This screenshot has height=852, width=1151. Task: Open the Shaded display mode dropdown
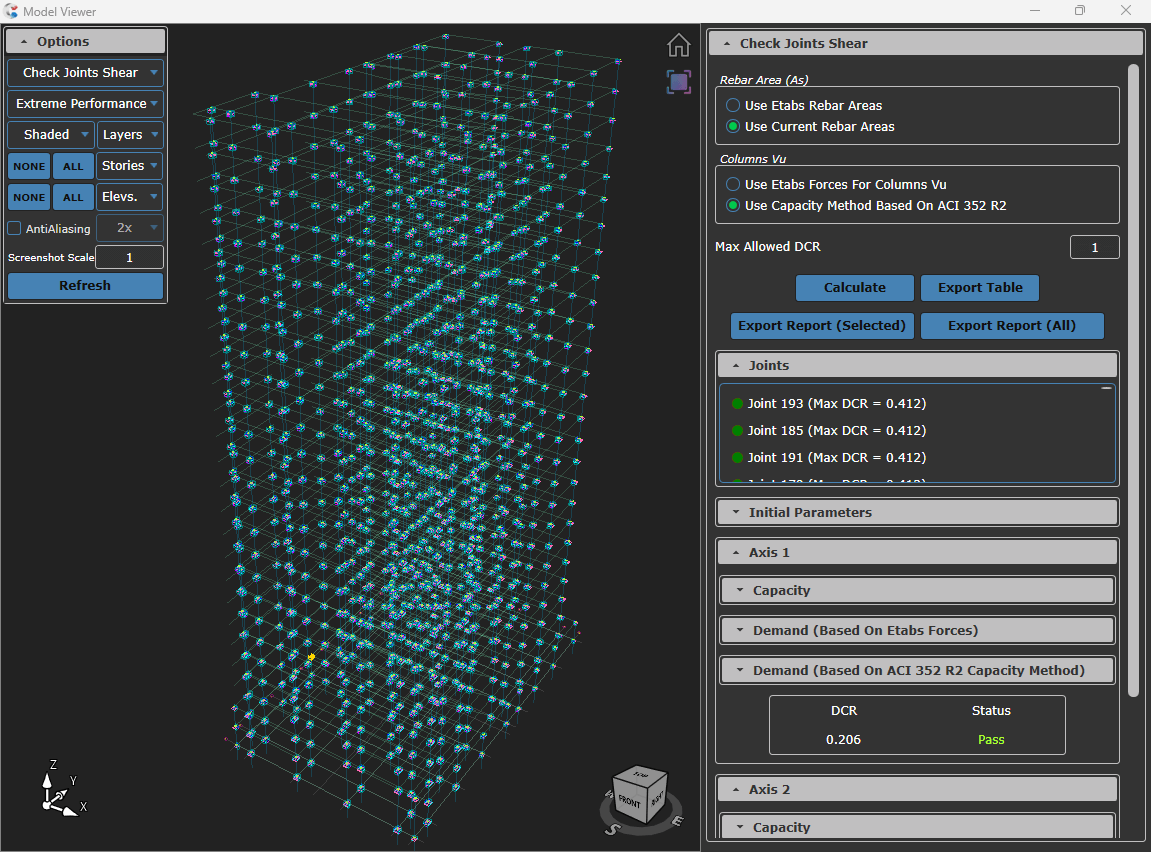pyautogui.click(x=51, y=135)
